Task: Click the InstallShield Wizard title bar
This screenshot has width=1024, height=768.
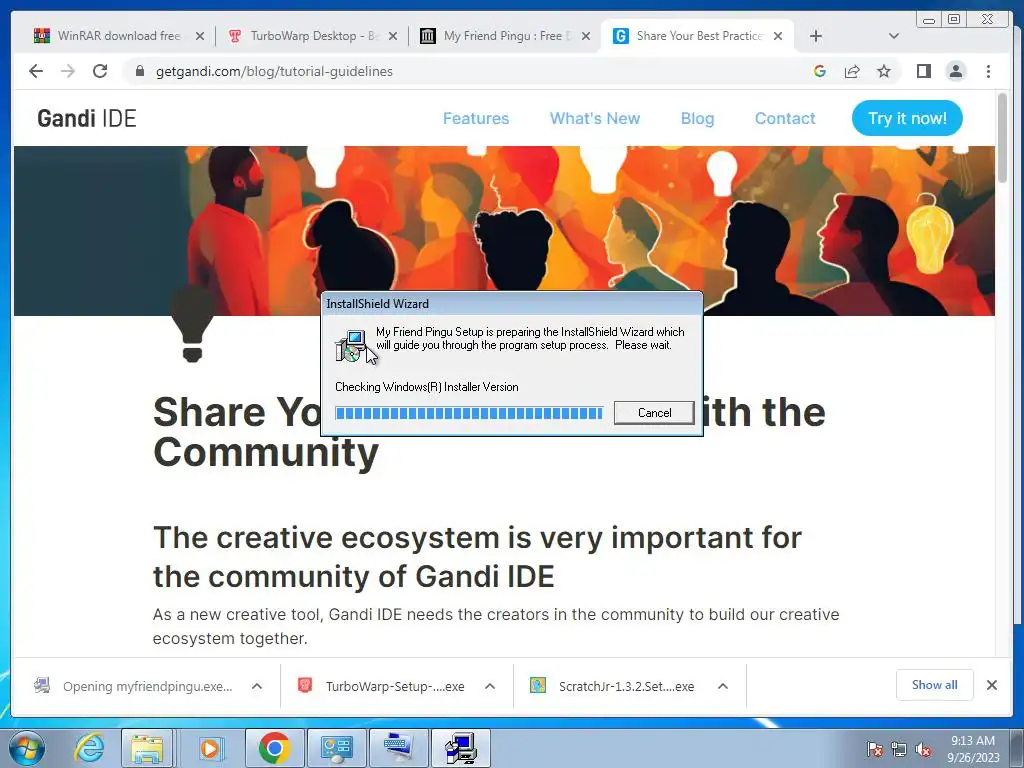Action: [511, 304]
